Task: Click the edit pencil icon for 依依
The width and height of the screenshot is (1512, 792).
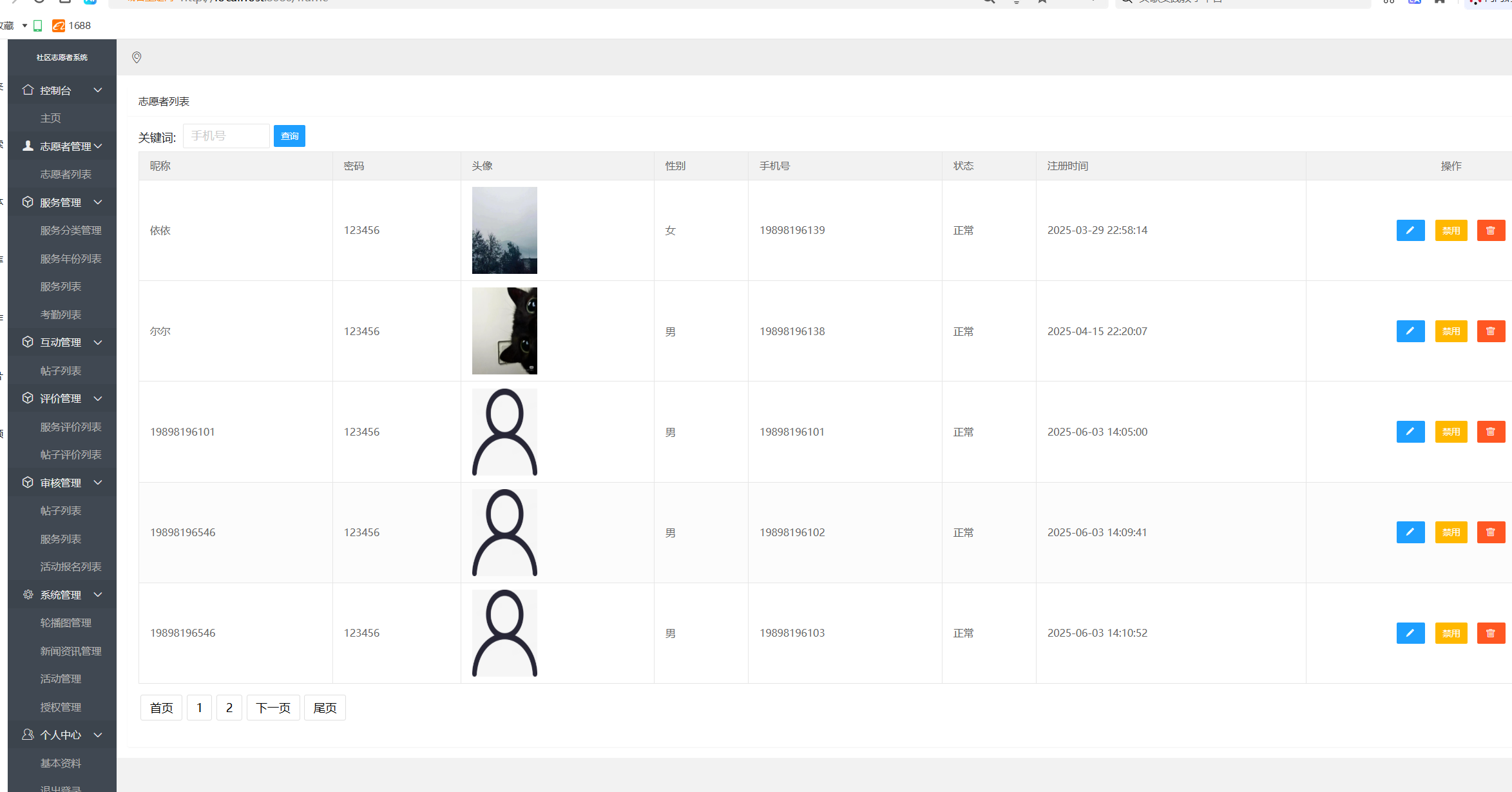Action: 1410,230
